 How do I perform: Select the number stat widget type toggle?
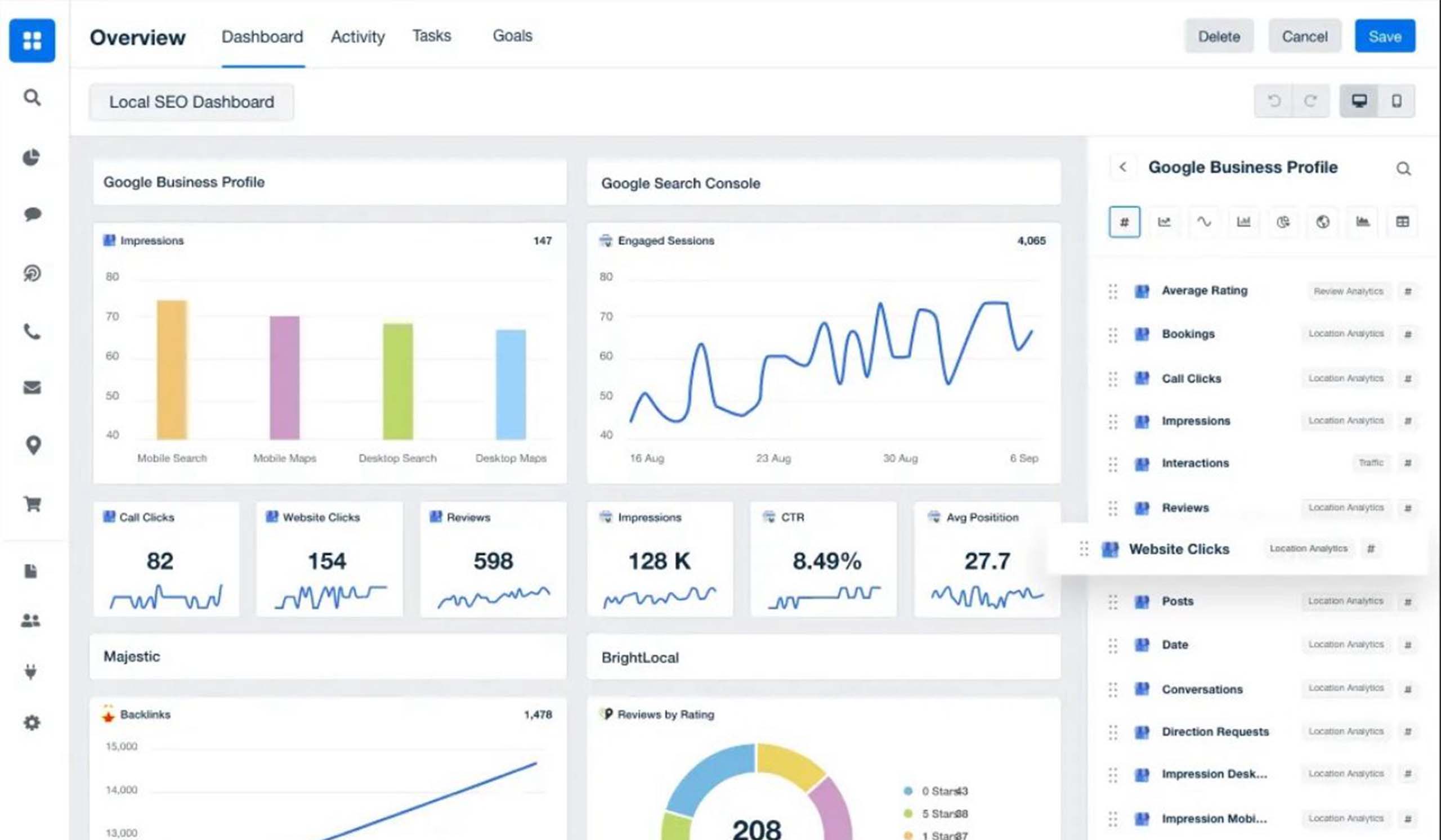click(x=1124, y=222)
